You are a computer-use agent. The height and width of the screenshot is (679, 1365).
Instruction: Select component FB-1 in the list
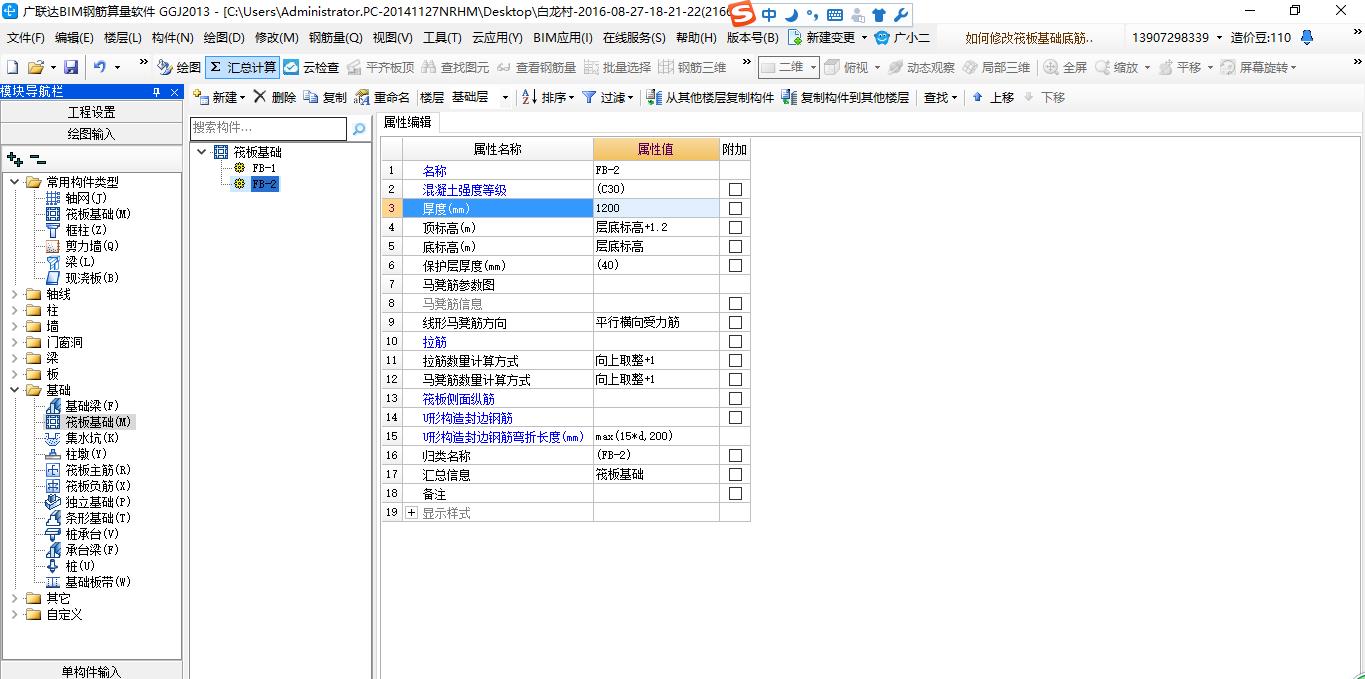[x=264, y=168]
